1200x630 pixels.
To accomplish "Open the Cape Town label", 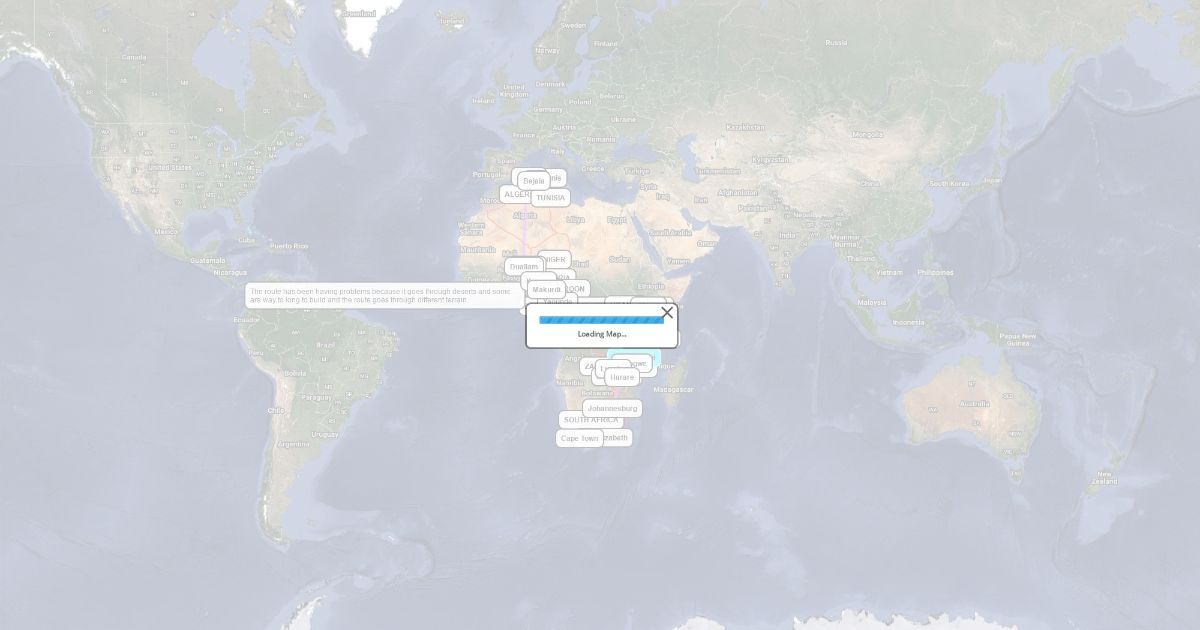I will coord(579,438).
